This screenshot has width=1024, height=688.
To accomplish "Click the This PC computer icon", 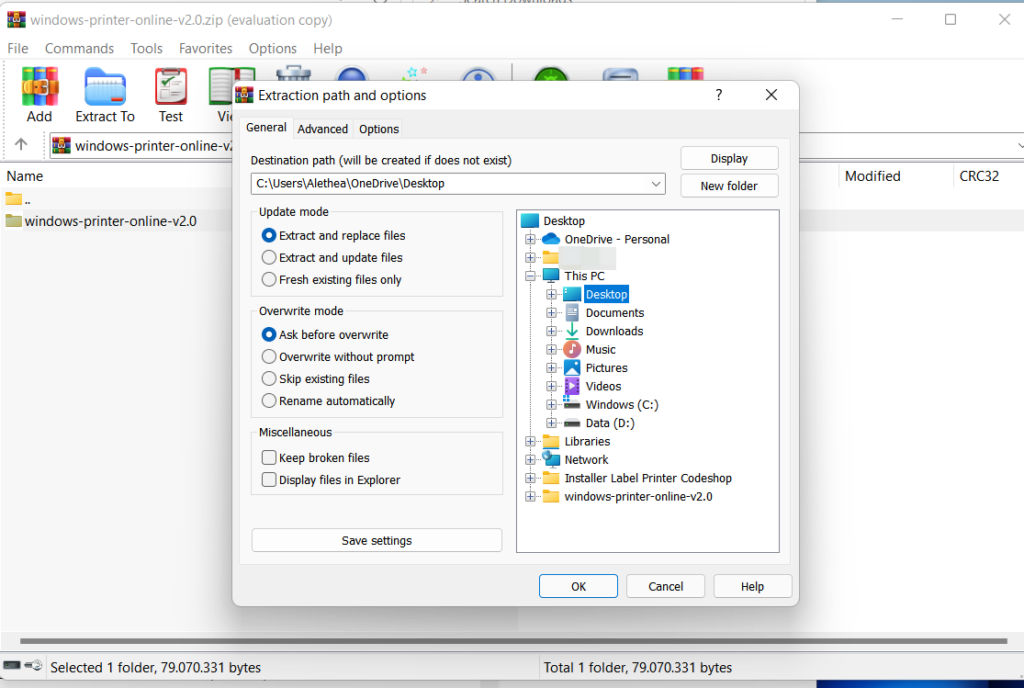I will point(551,275).
